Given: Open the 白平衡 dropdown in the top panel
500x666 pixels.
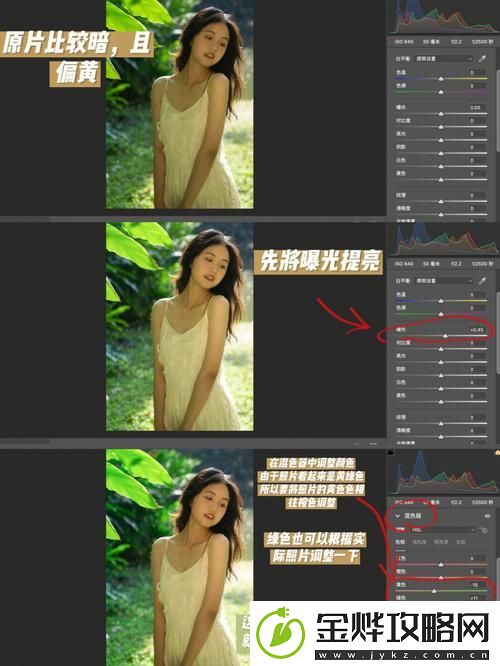Looking at the screenshot, I should tap(443, 59).
